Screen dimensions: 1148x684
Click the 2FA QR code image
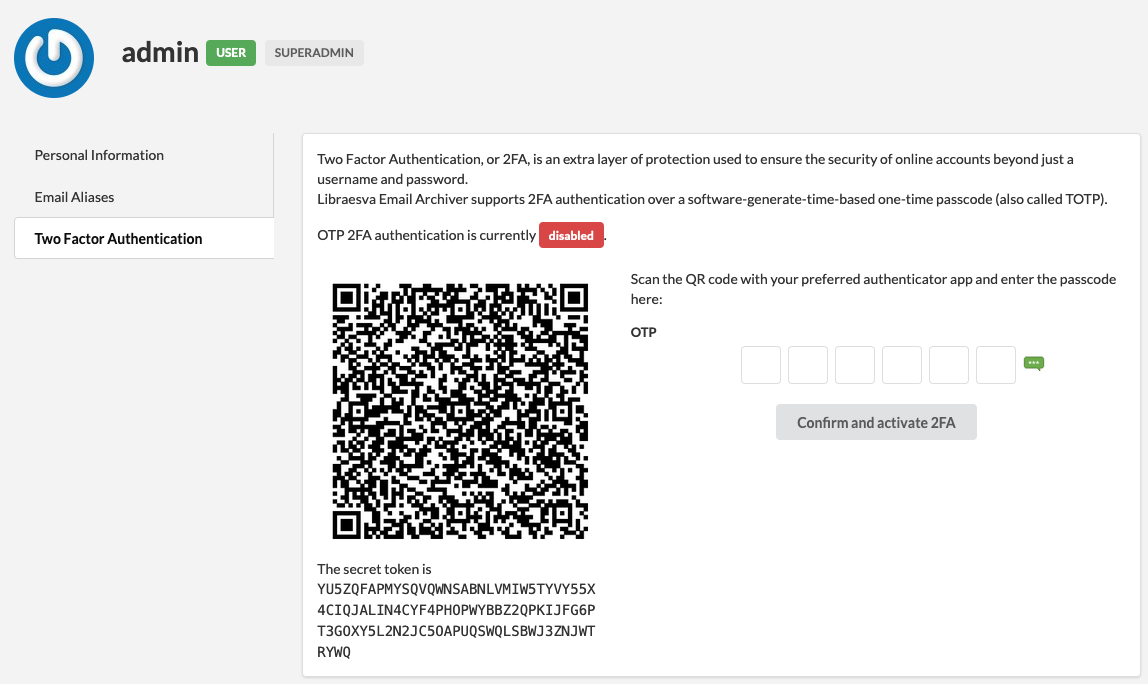point(460,412)
